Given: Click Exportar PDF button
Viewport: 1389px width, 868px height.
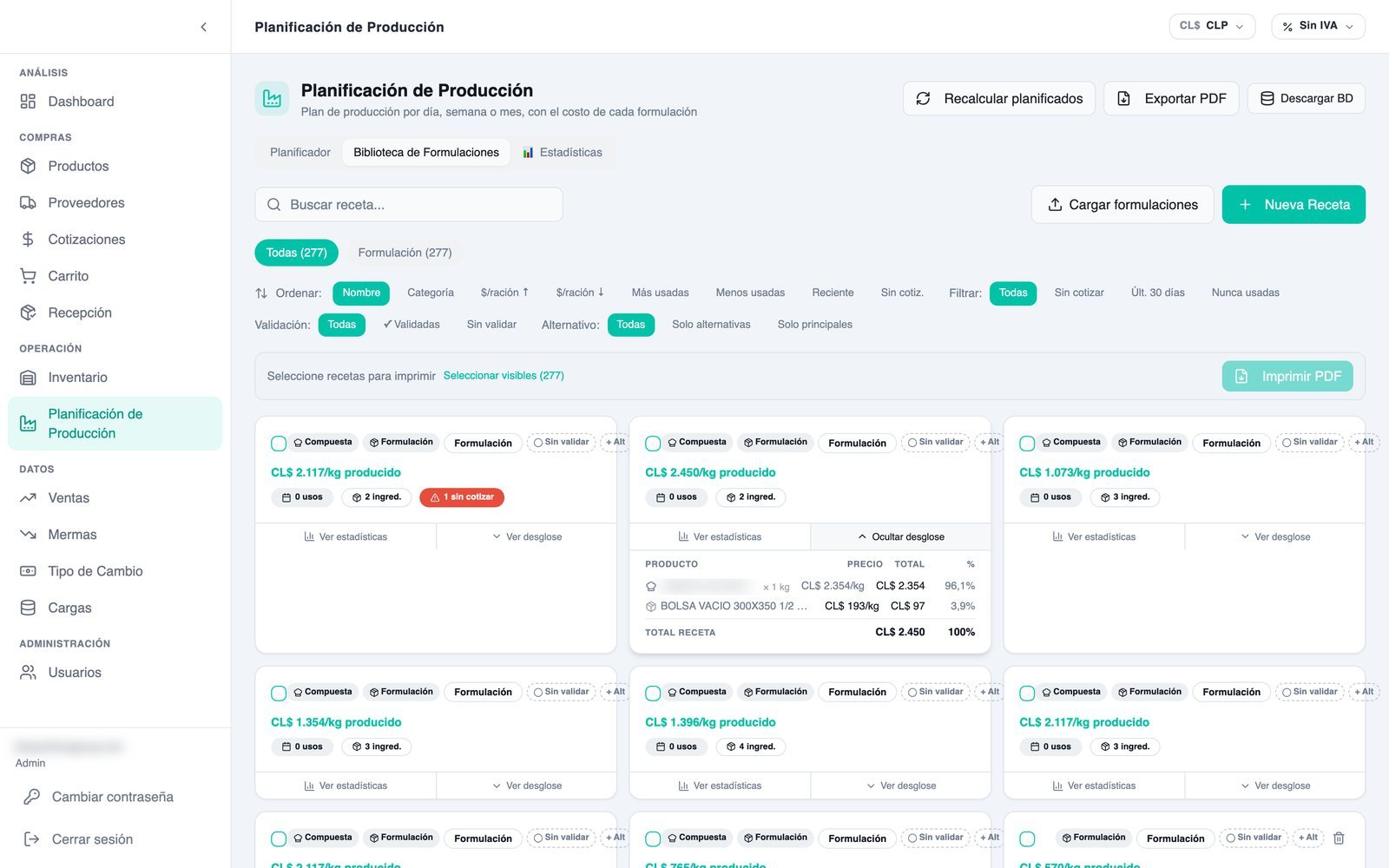Looking at the screenshot, I should pyautogui.click(x=1171, y=98).
